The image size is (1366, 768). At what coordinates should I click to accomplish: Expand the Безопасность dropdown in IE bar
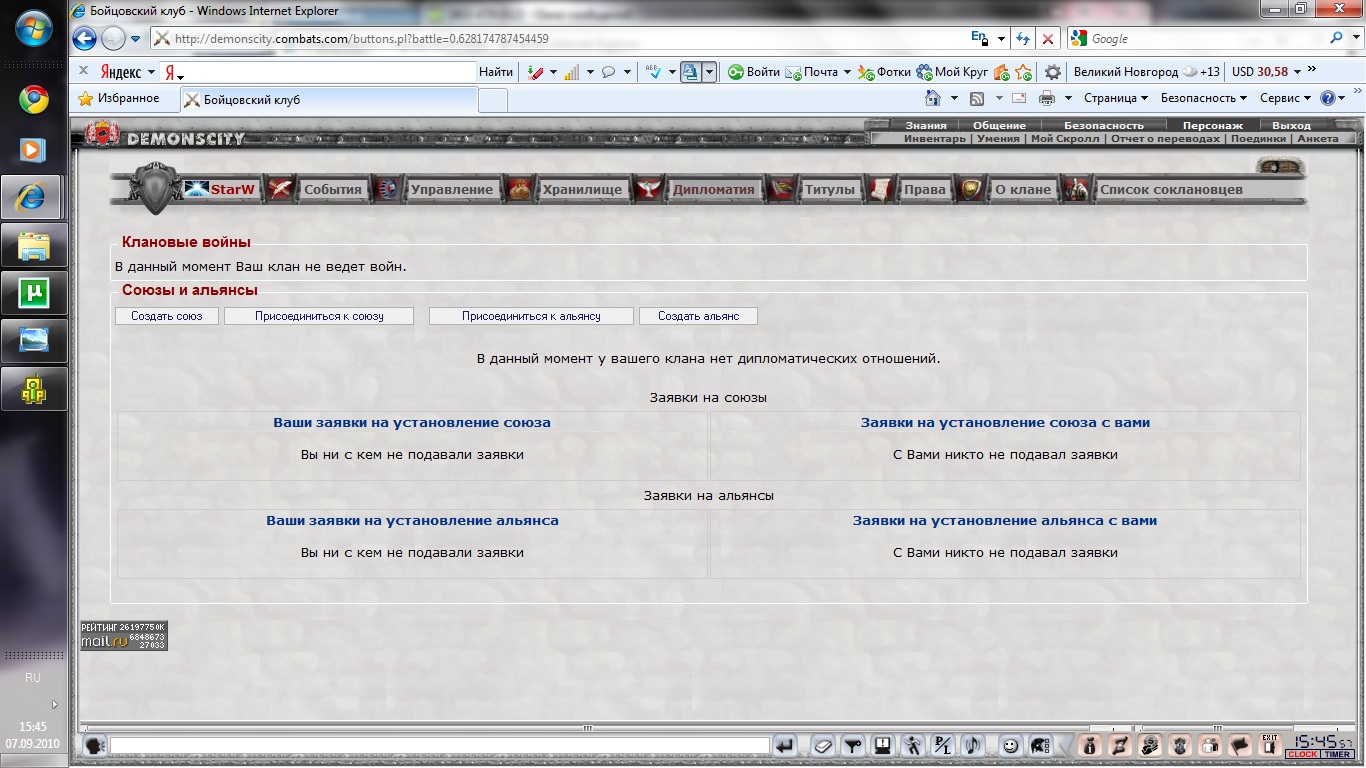click(x=1204, y=98)
